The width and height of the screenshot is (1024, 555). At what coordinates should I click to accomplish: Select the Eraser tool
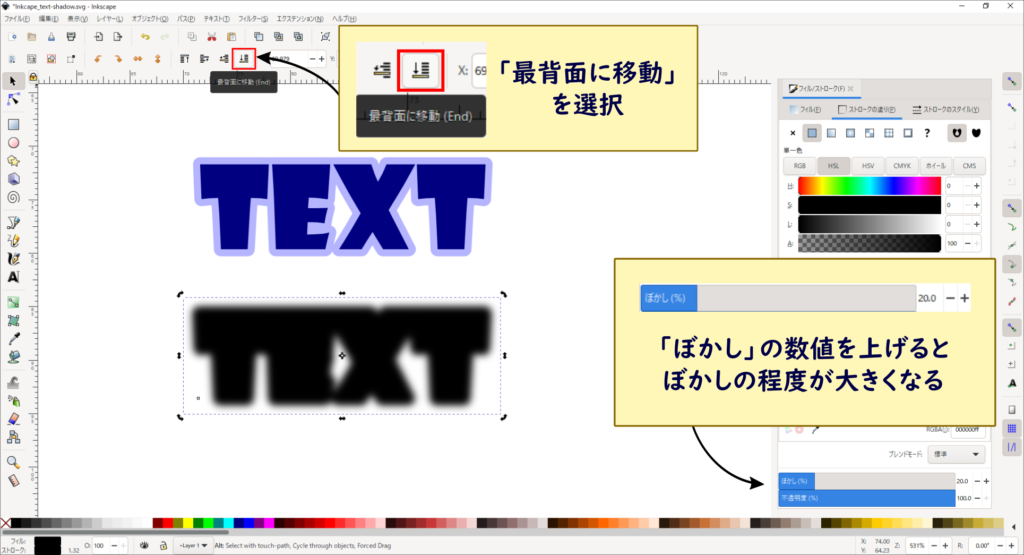(x=13, y=419)
